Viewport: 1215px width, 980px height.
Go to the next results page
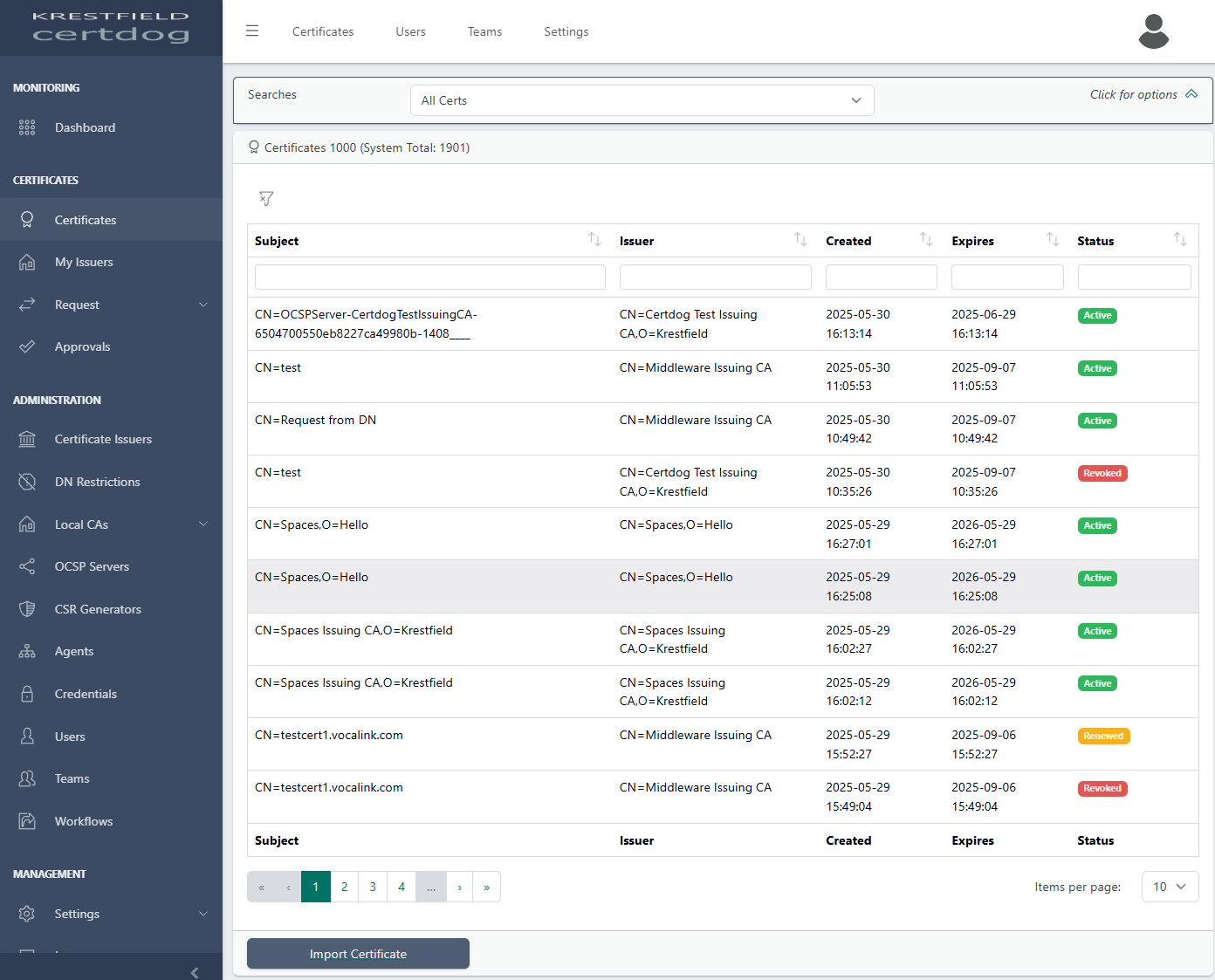(460, 887)
